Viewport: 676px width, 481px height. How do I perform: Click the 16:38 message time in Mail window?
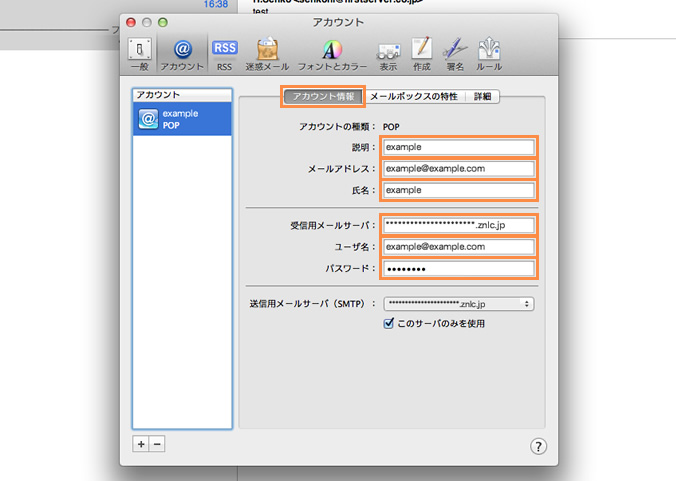(x=216, y=5)
